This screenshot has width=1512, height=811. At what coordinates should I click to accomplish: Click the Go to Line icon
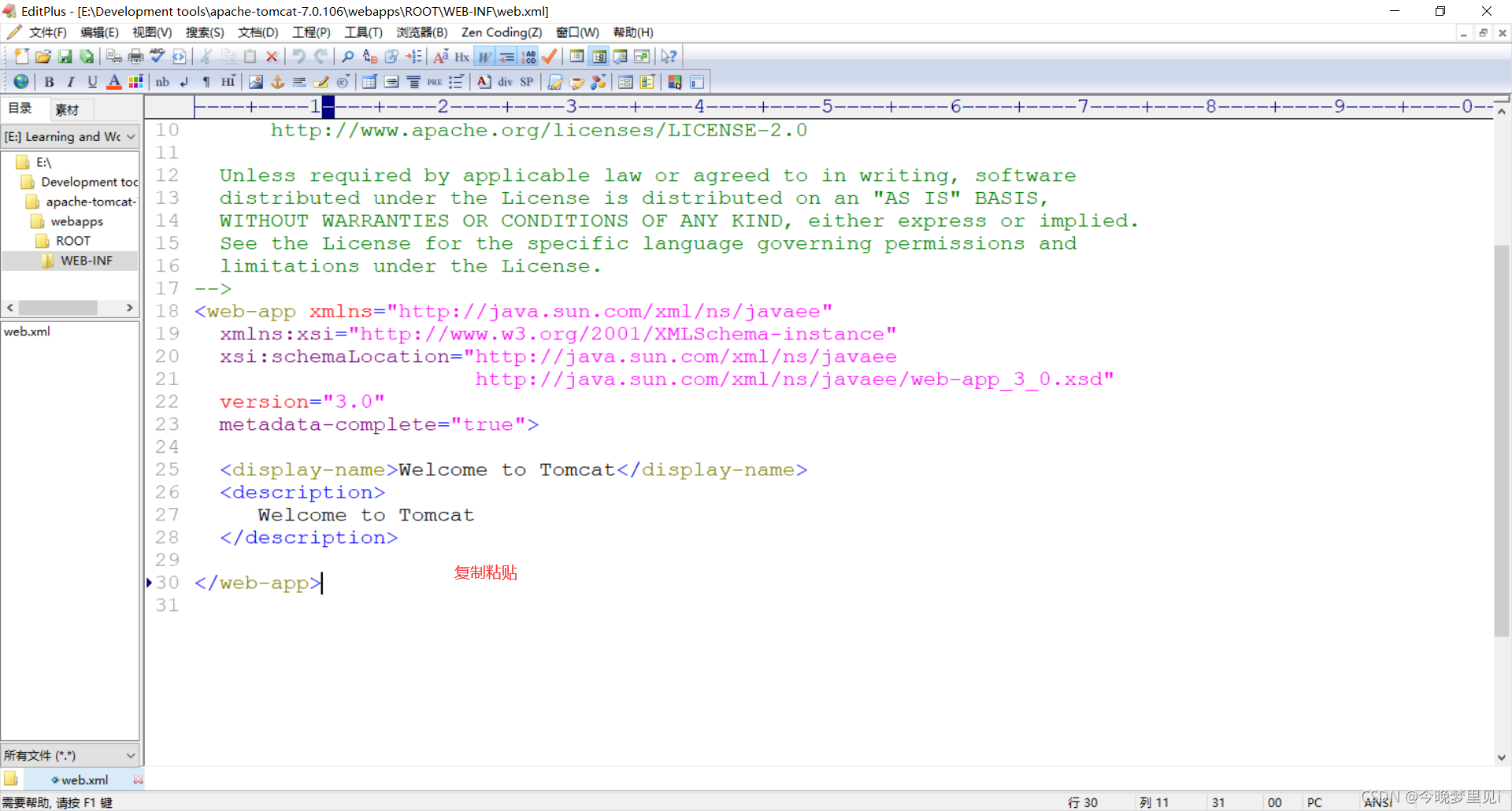pos(413,57)
